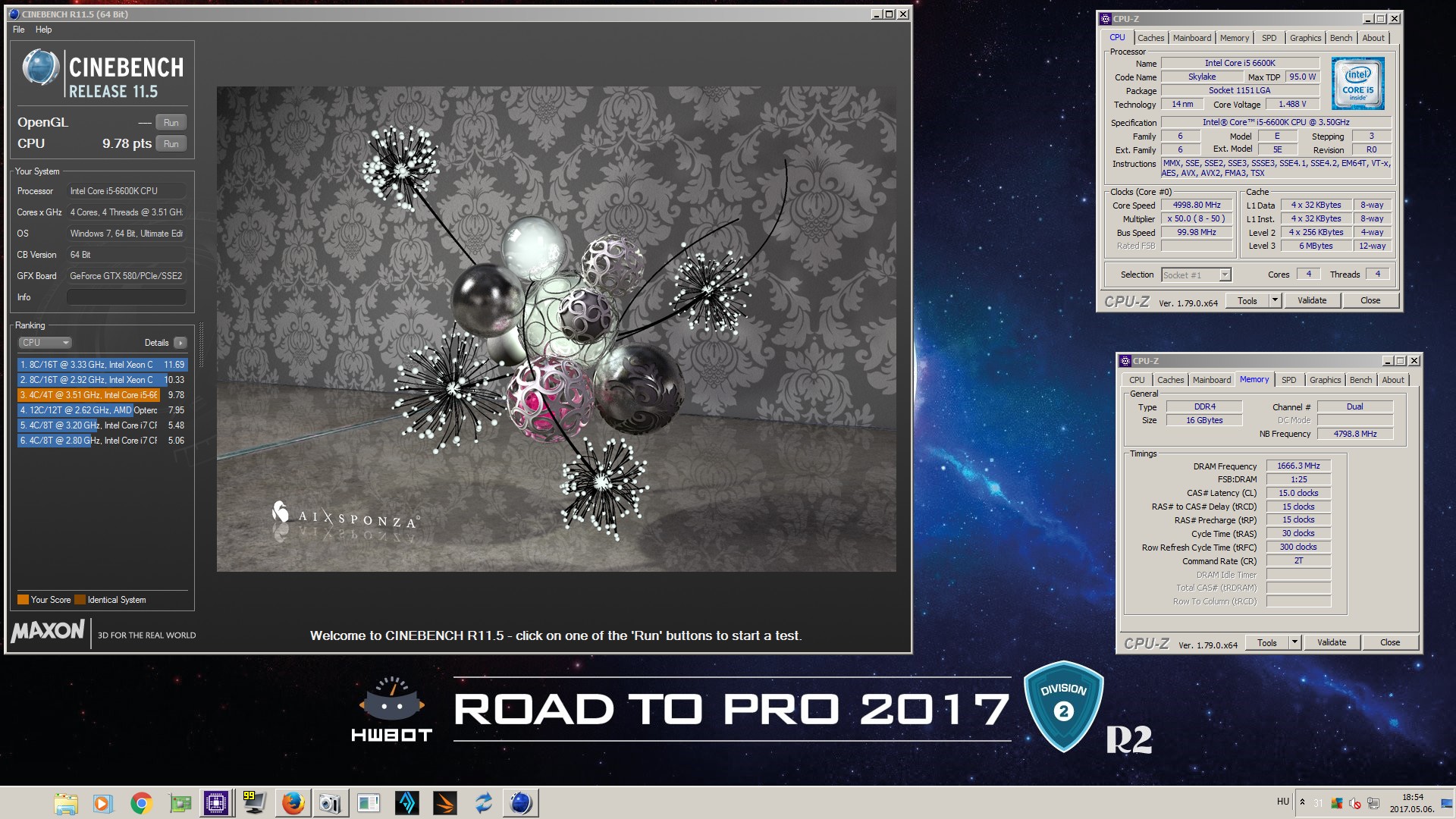Viewport: 1456px width, 819px height.
Task: Click Core Speed value 4998.80 MHz
Action: pyautogui.click(x=1197, y=206)
